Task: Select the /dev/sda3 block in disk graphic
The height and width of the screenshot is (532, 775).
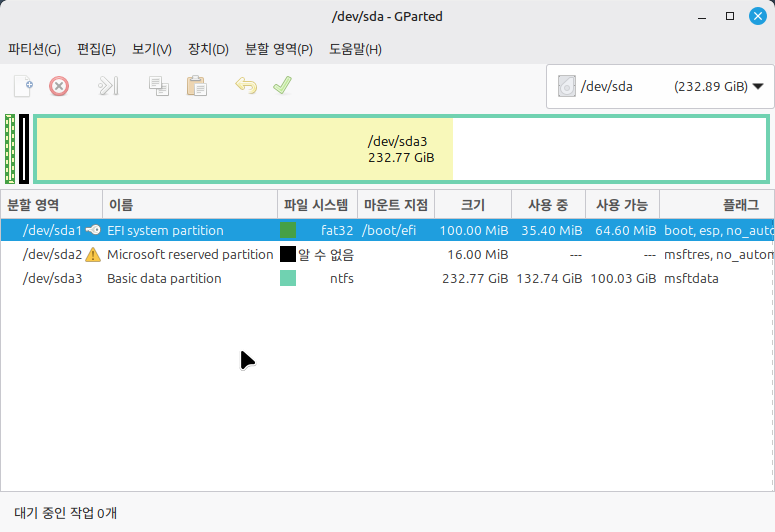Action: coord(401,150)
